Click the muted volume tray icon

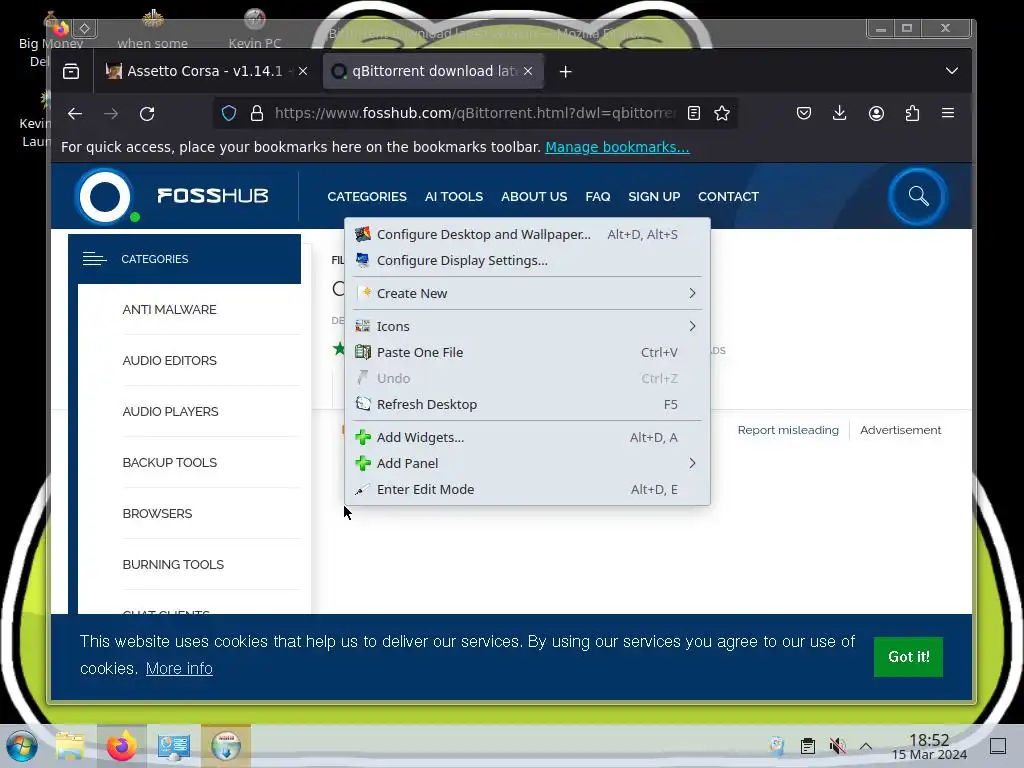point(837,745)
